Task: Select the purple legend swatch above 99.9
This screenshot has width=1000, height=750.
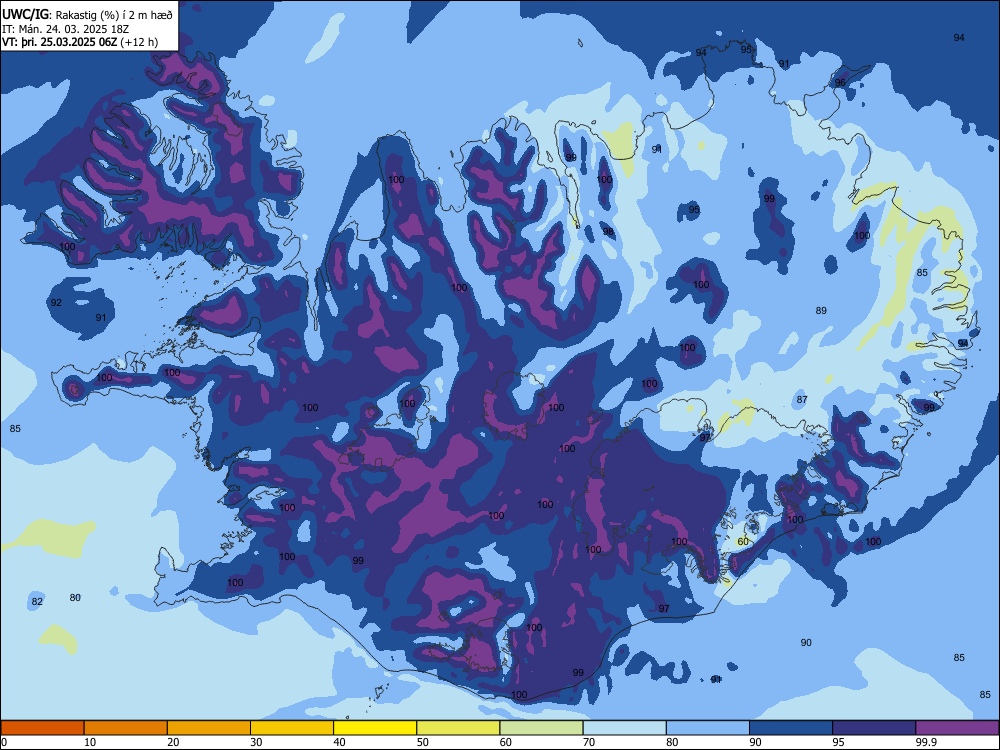Action: [x=957, y=728]
